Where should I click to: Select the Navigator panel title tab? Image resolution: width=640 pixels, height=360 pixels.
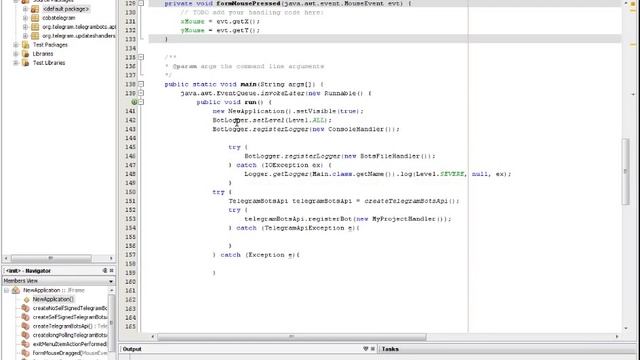tap(28, 271)
